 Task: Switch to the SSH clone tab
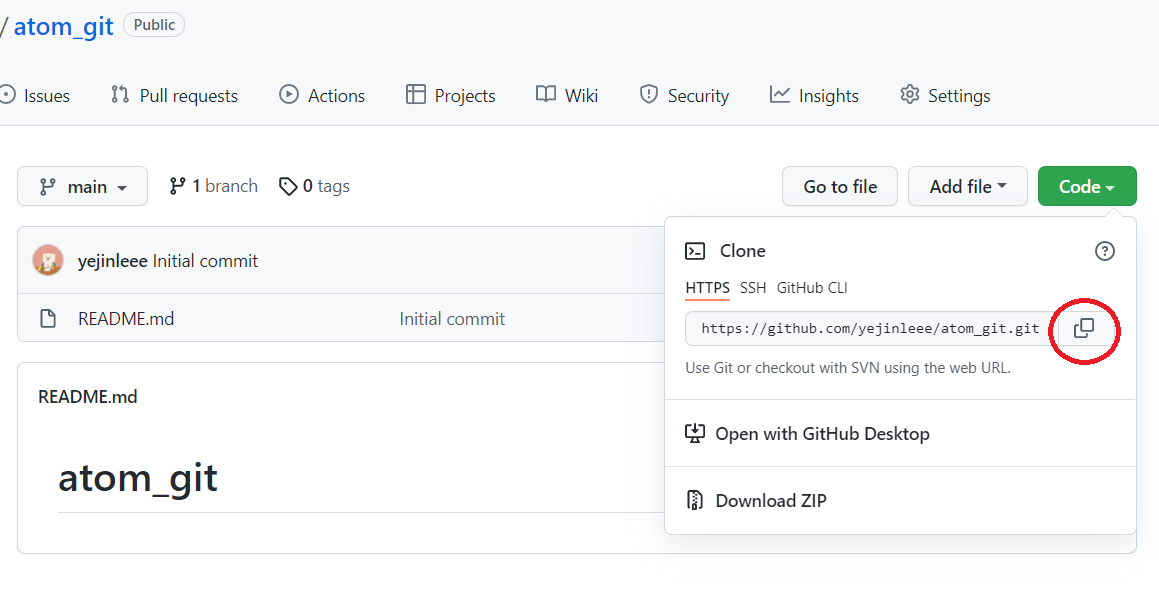tap(752, 288)
